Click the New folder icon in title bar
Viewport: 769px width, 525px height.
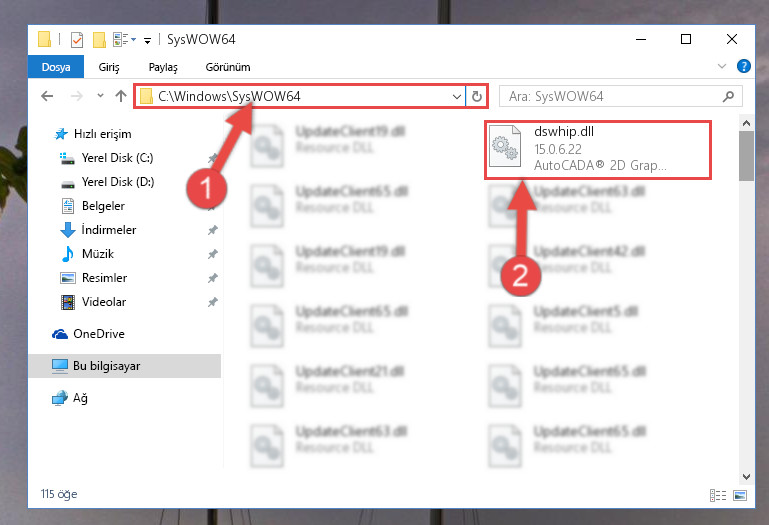[x=99, y=39]
